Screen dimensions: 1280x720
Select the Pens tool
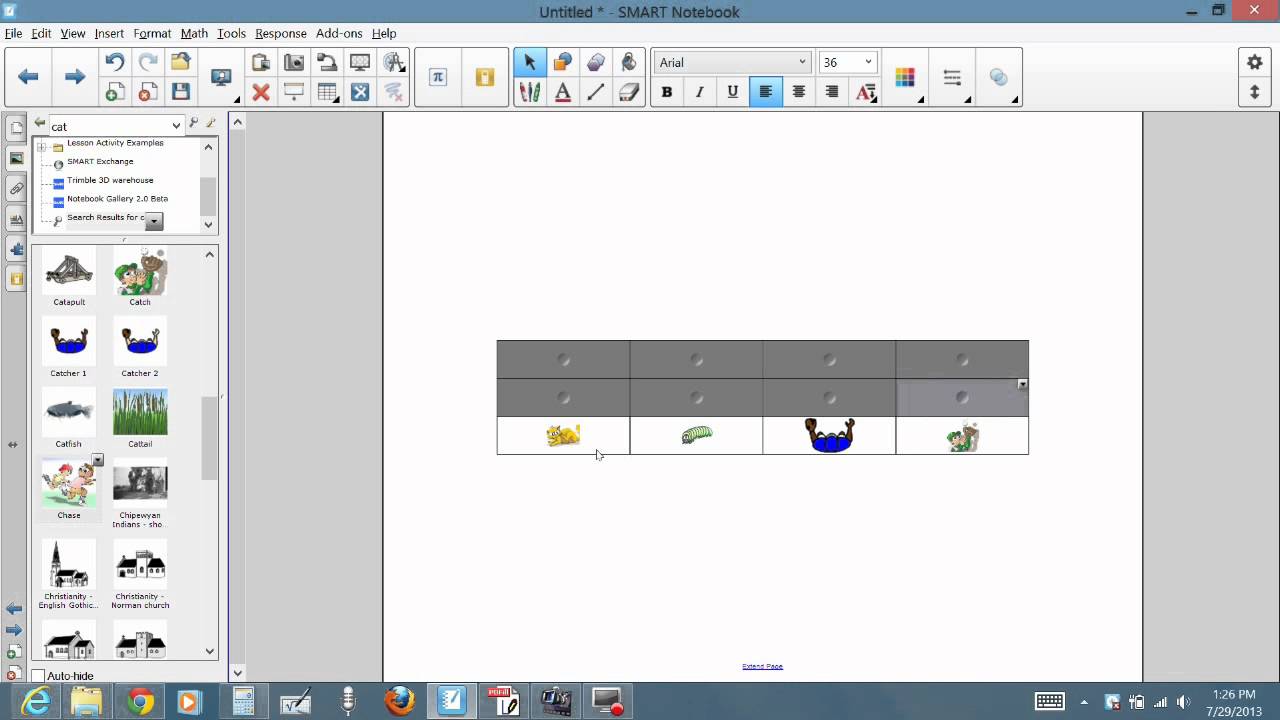point(530,92)
